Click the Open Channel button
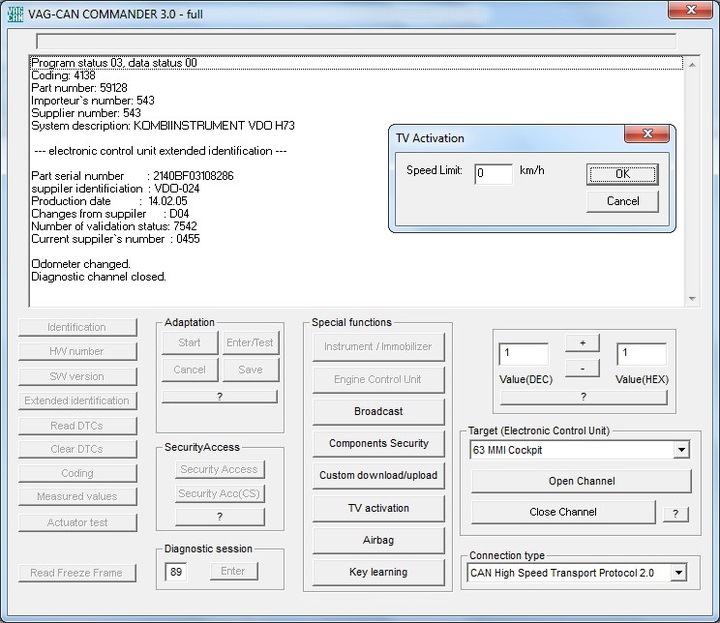Viewport: 720px width, 623px height. (x=581, y=481)
